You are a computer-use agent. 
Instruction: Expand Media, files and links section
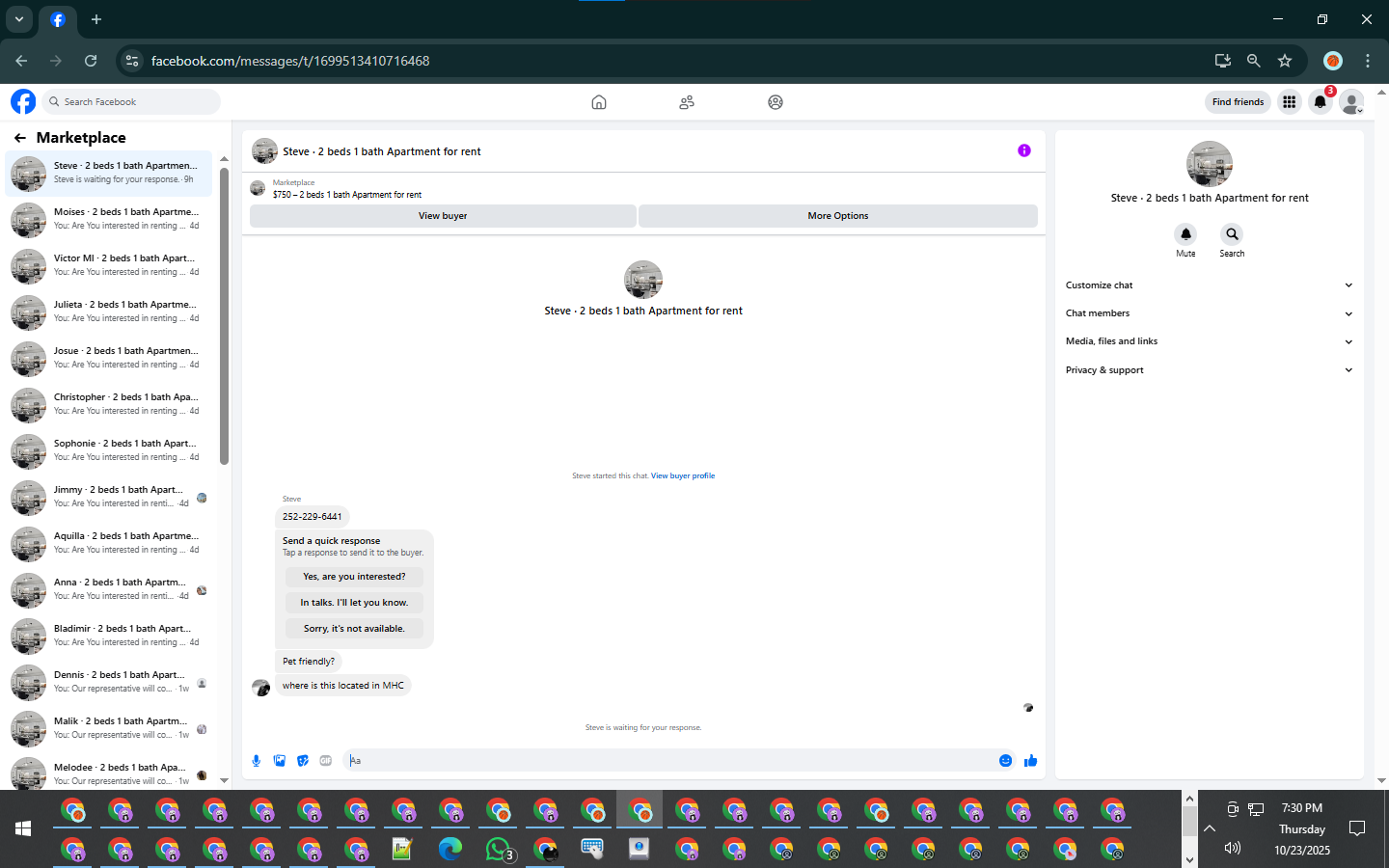click(1210, 341)
